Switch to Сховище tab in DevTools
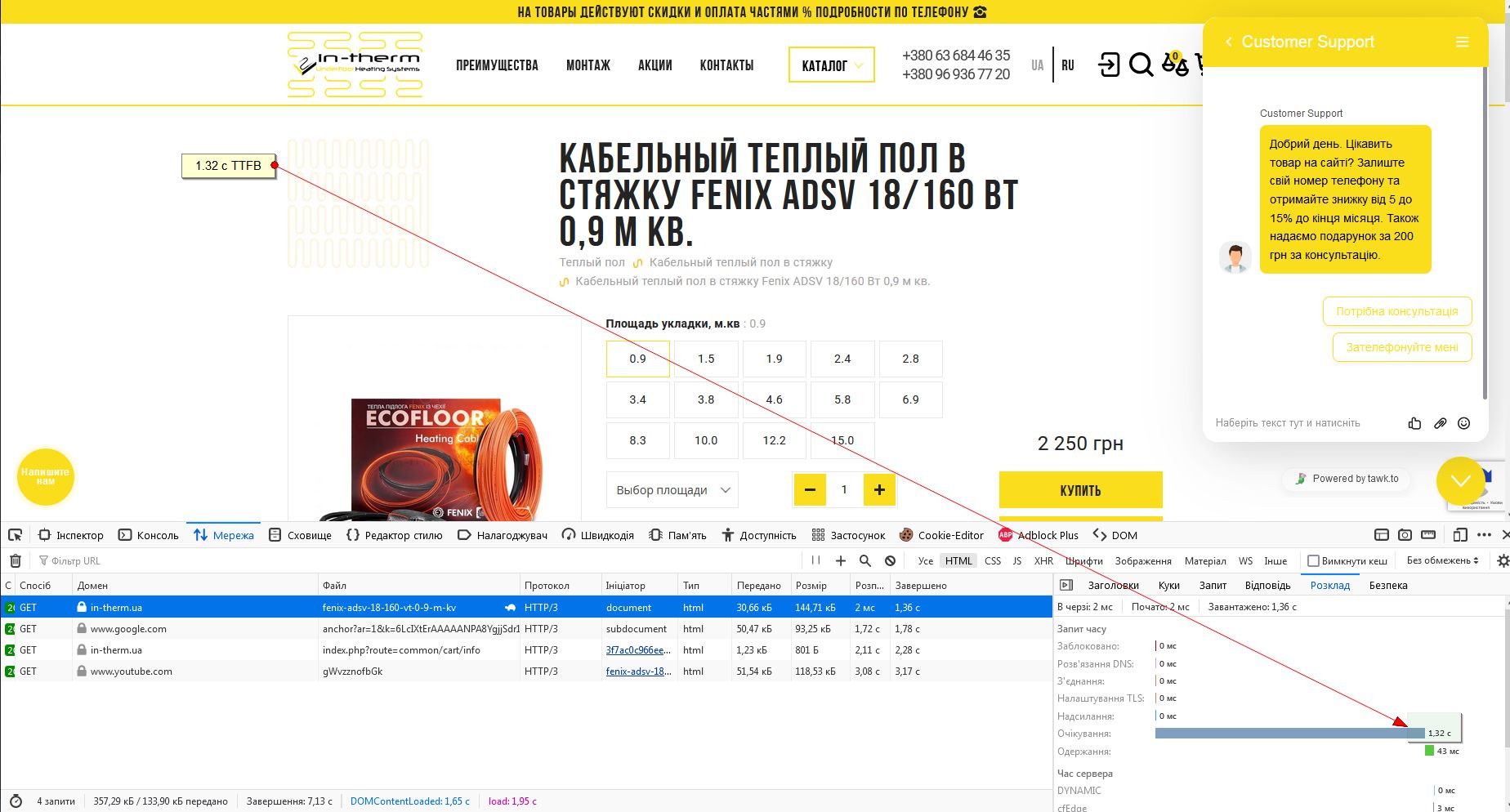 (x=300, y=535)
